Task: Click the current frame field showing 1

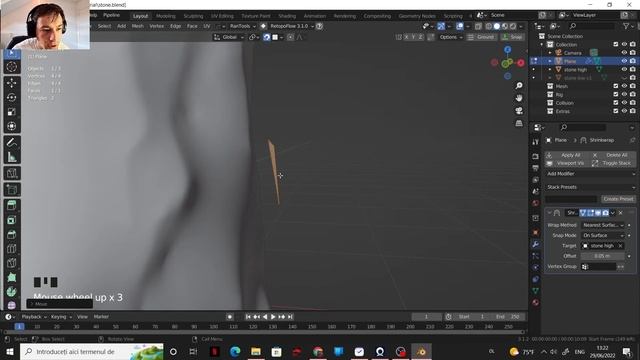Action: click(x=426, y=317)
